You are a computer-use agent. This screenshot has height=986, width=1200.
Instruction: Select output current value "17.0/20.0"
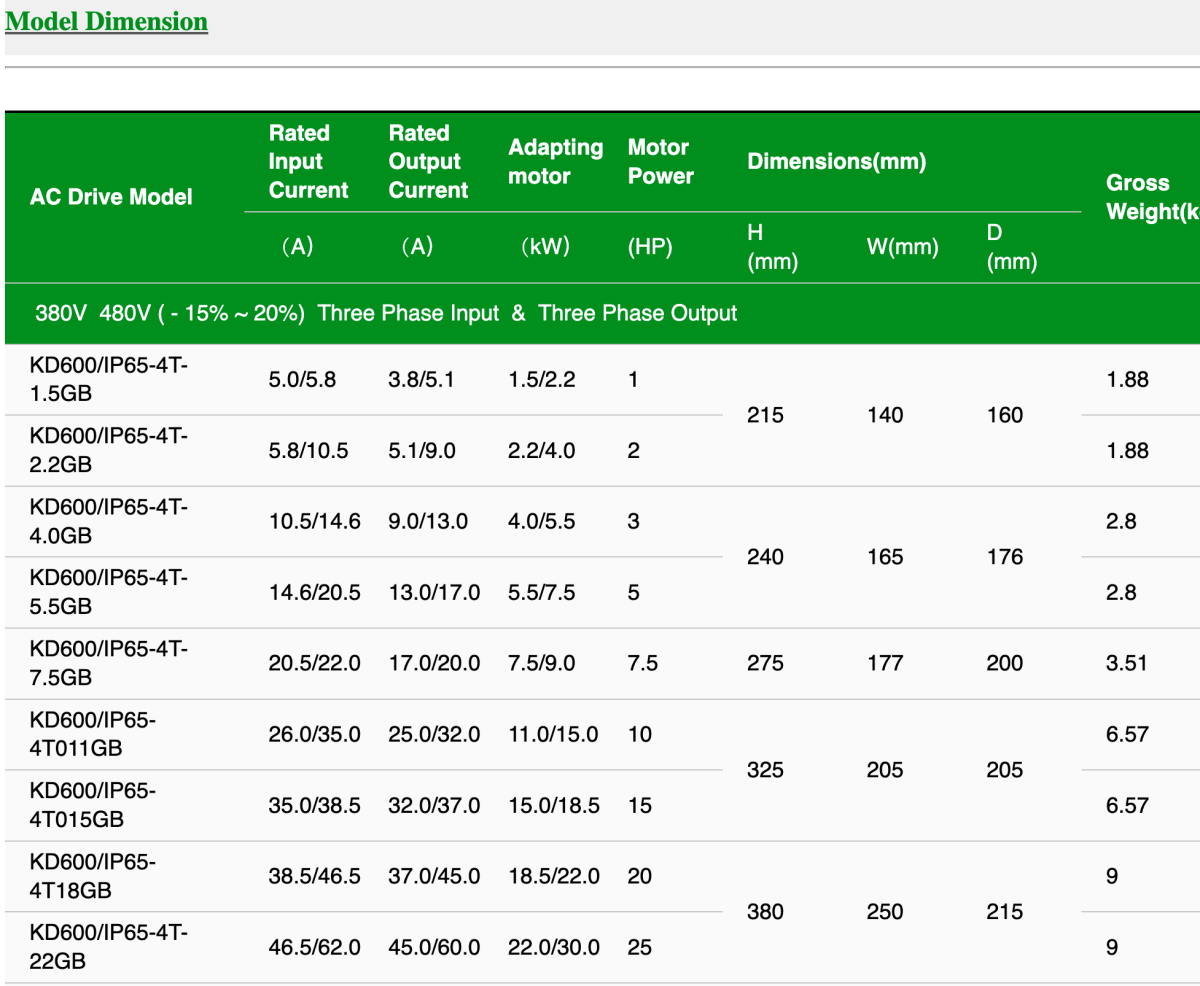[434, 663]
